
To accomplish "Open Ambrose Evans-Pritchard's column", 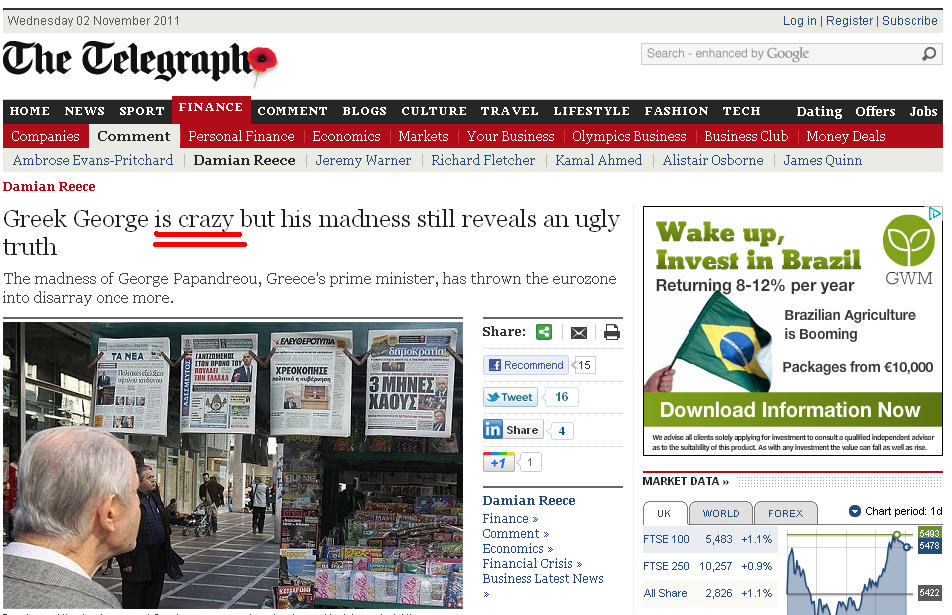I will [x=93, y=160].
